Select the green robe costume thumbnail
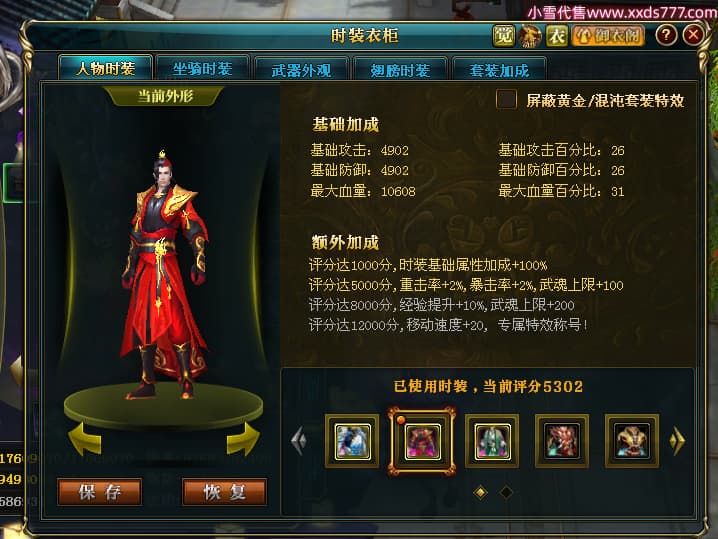The width and height of the screenshot is (718, 539). (492, 441)
